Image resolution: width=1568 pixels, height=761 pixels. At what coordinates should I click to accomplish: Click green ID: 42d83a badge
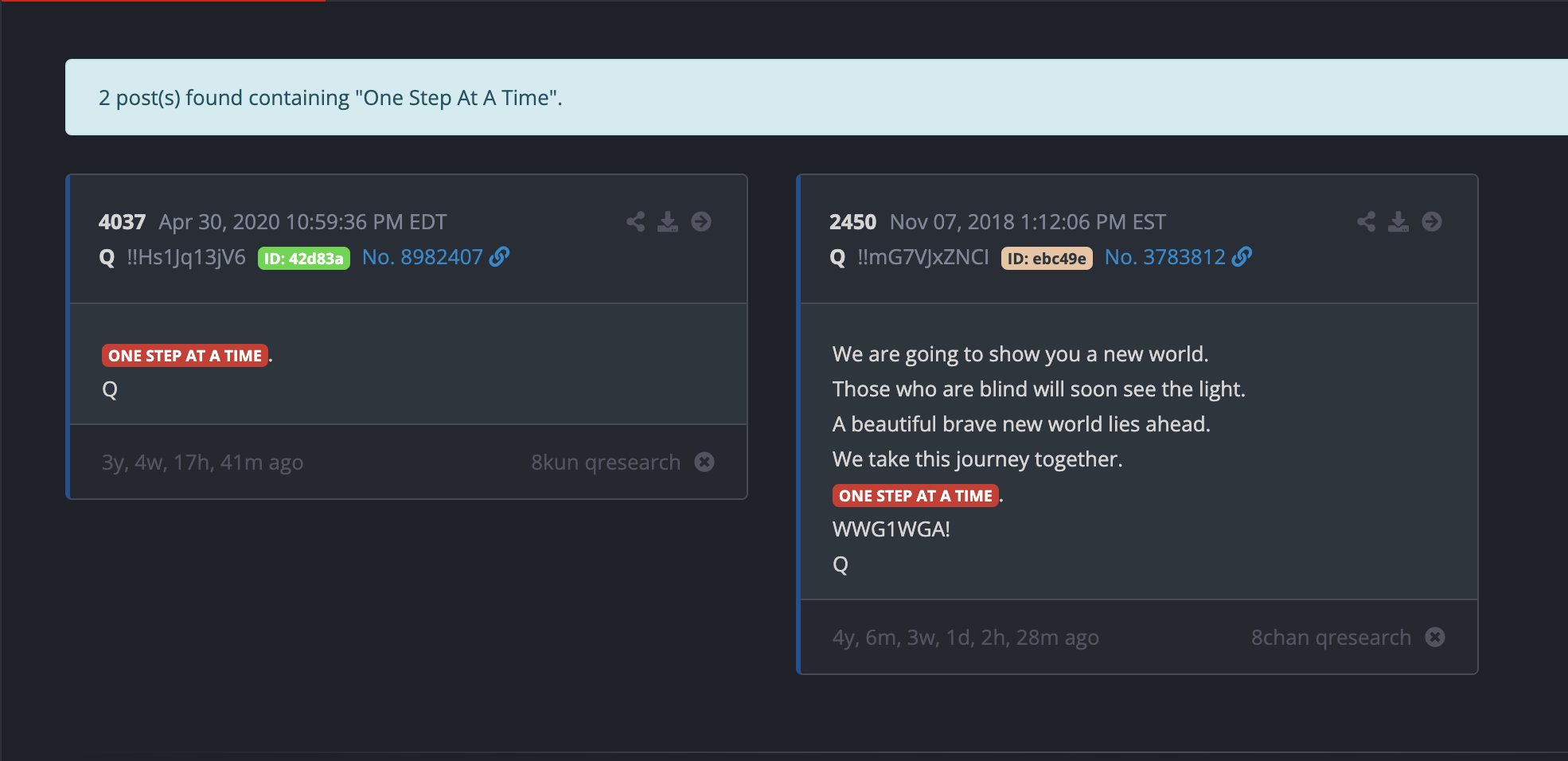[303, 259]
